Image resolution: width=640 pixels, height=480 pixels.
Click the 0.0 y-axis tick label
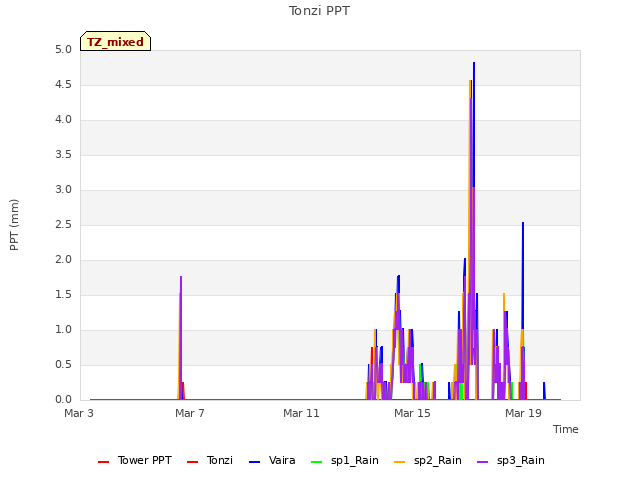click(x=63, y=400)
